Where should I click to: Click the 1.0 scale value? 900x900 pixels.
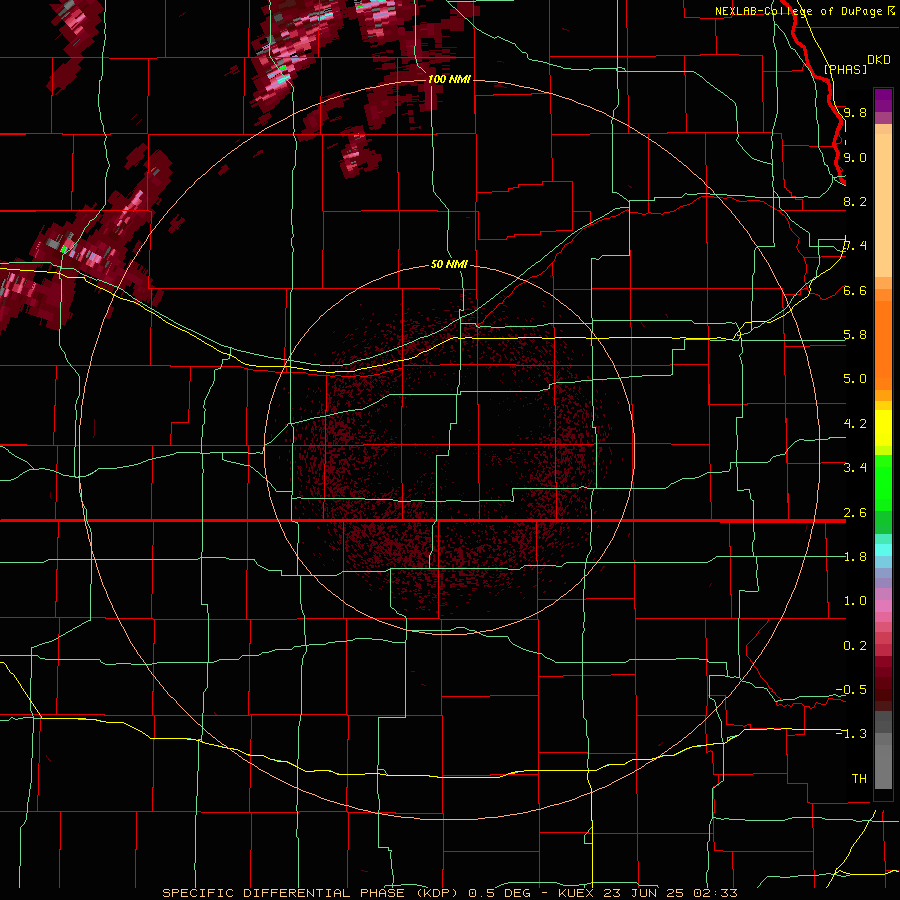[855, 601]
